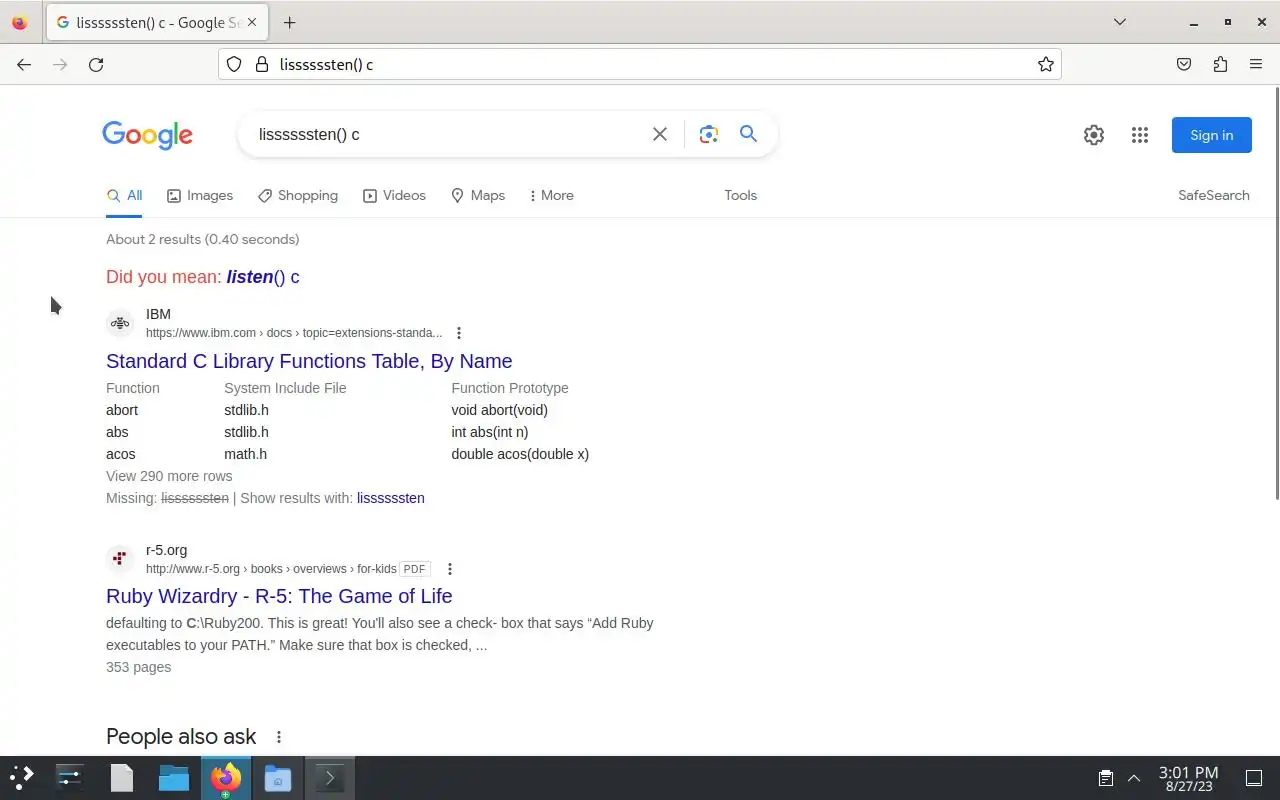Screen dimensions: 1280x800
Task: Open a new browser tab
Action: click(289, 22)
